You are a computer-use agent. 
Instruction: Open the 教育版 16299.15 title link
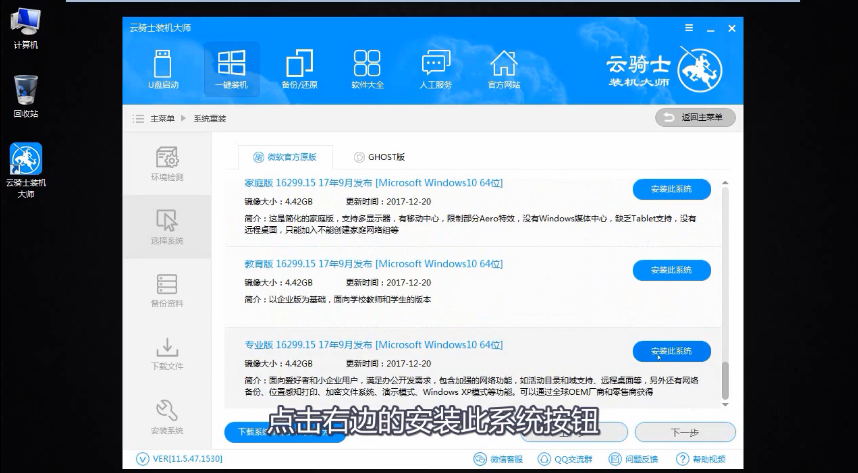(x=373, y=264)
